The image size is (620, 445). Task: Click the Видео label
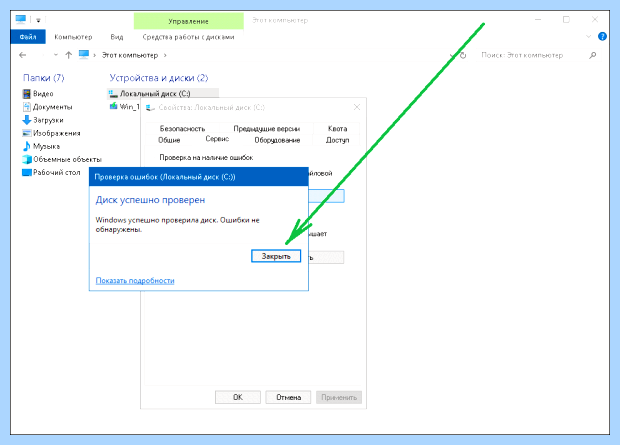tap(43, 94)
